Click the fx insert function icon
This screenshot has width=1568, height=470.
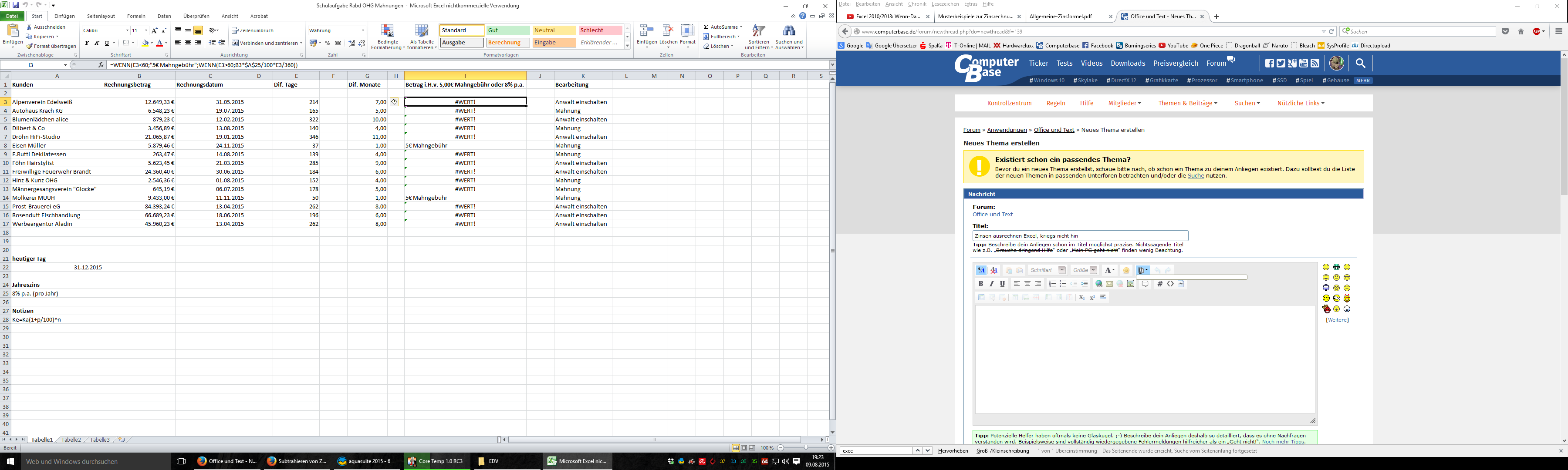(x=101, y=65)
